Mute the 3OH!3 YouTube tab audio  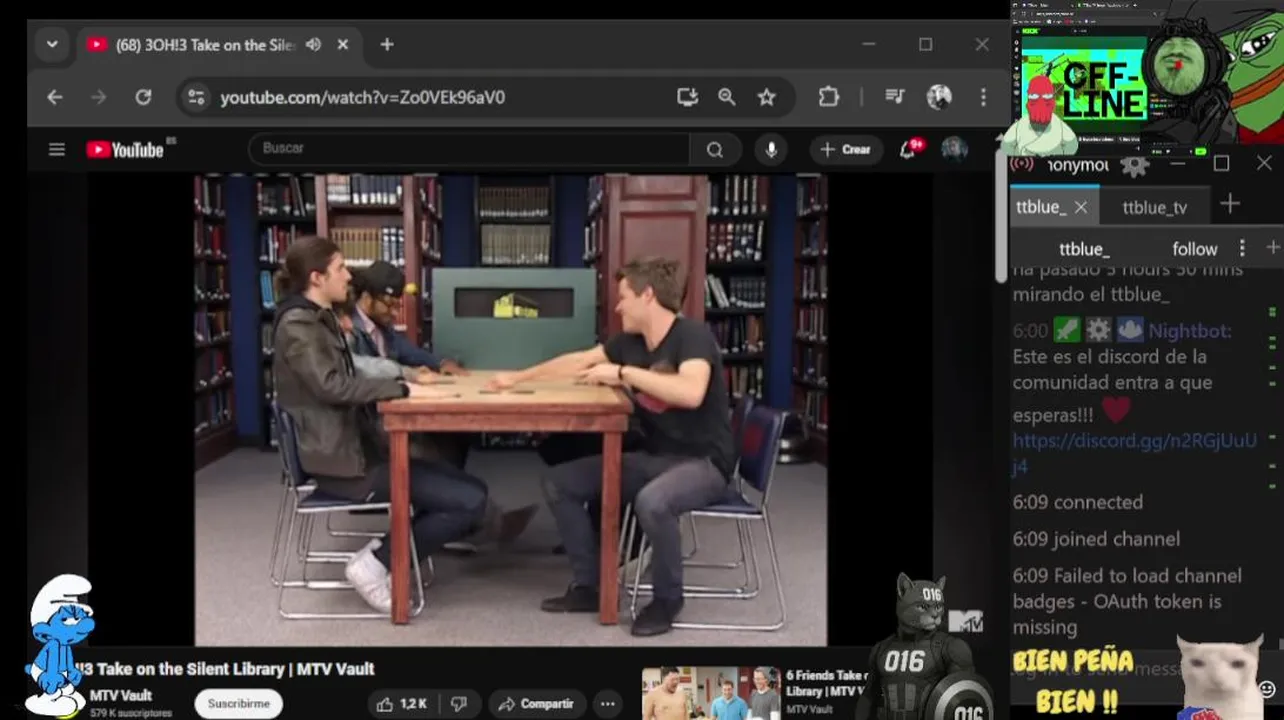click(x=313, y=45)
